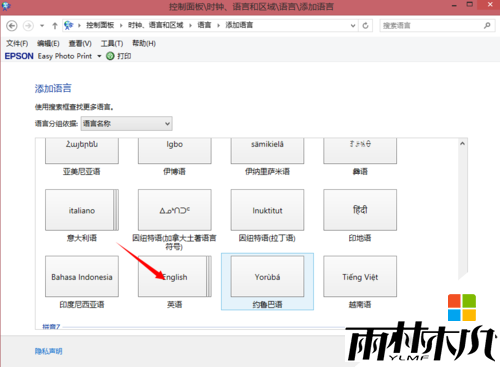This screenshot has height=367, width=500.
Task: Click the Forward navigation arrow
Action: [28, 26]
